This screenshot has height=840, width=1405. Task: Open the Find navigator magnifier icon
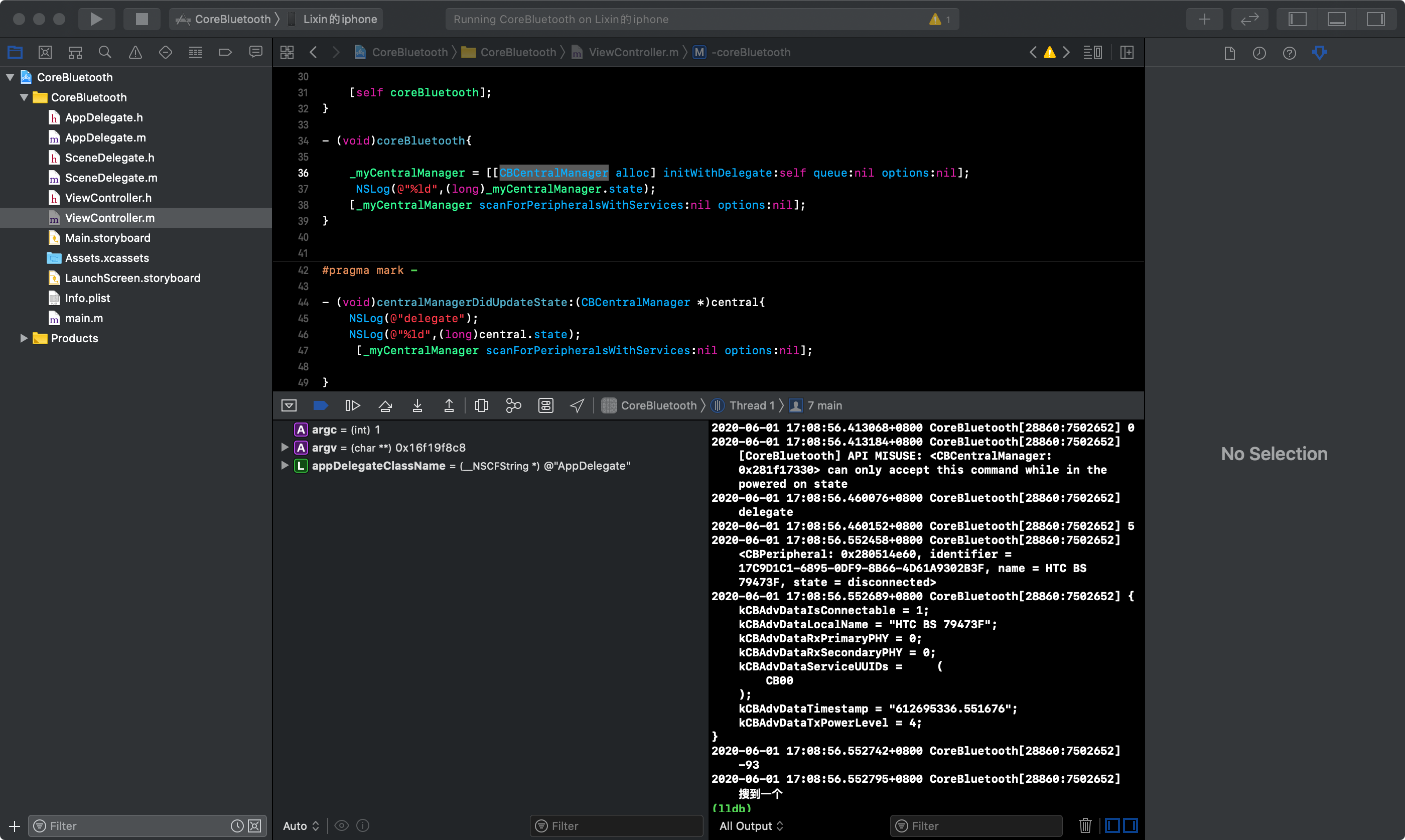pyautogui.click(x=105, y=53)
